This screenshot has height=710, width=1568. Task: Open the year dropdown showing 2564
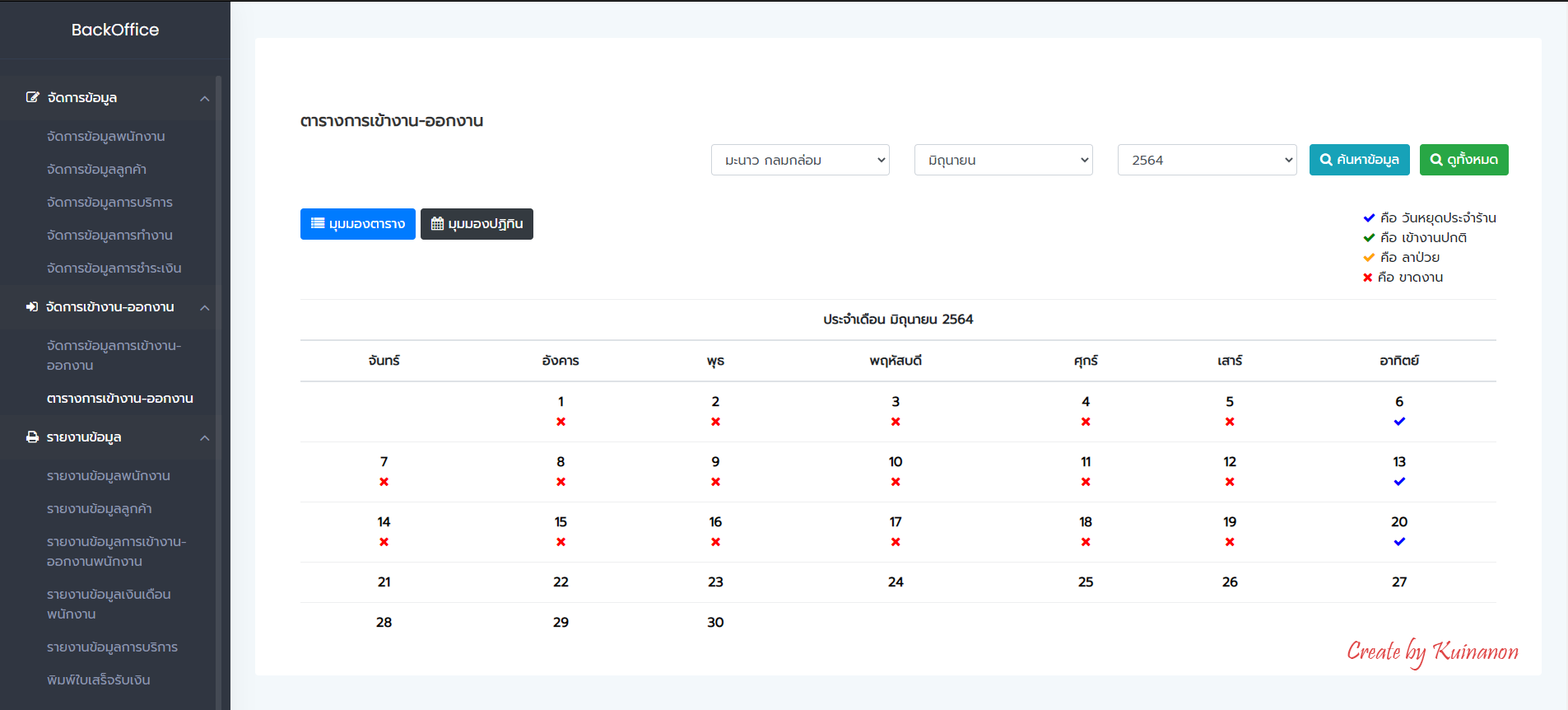pos(1206,160)
